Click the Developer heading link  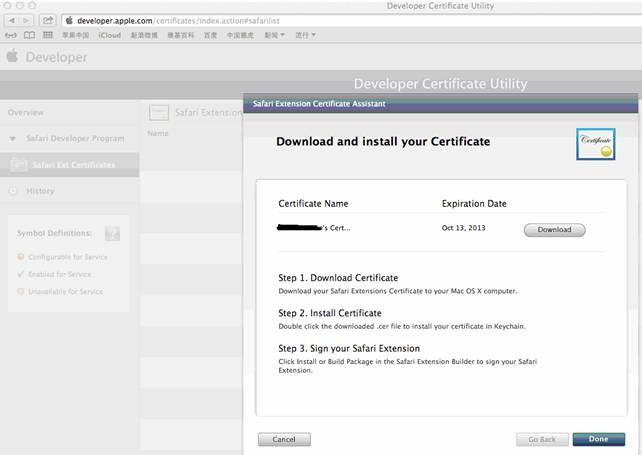pos(57,57)
